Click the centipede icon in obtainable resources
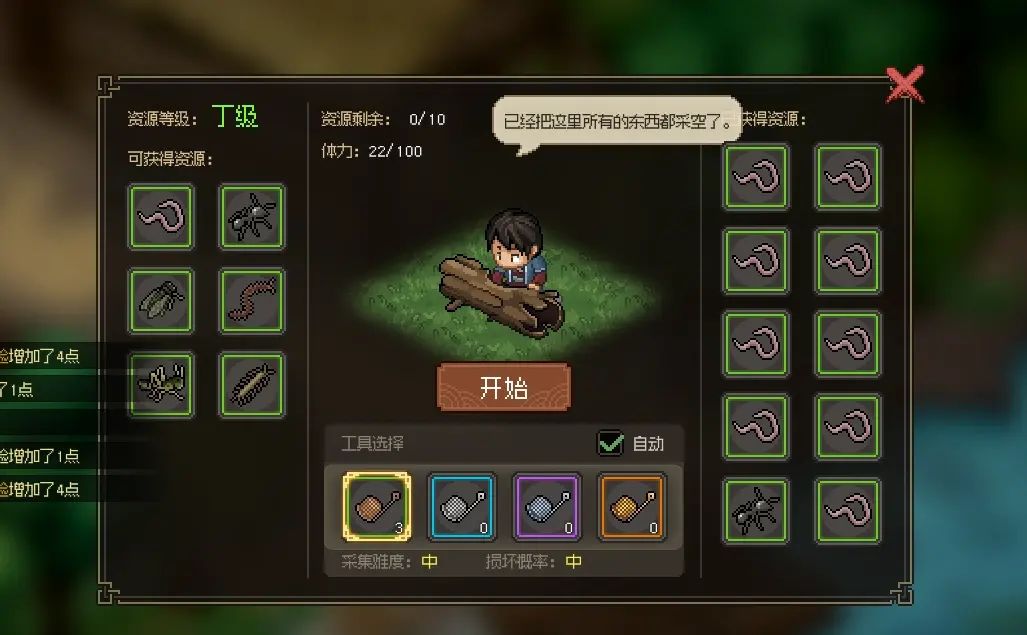 [x=252, y=300]
